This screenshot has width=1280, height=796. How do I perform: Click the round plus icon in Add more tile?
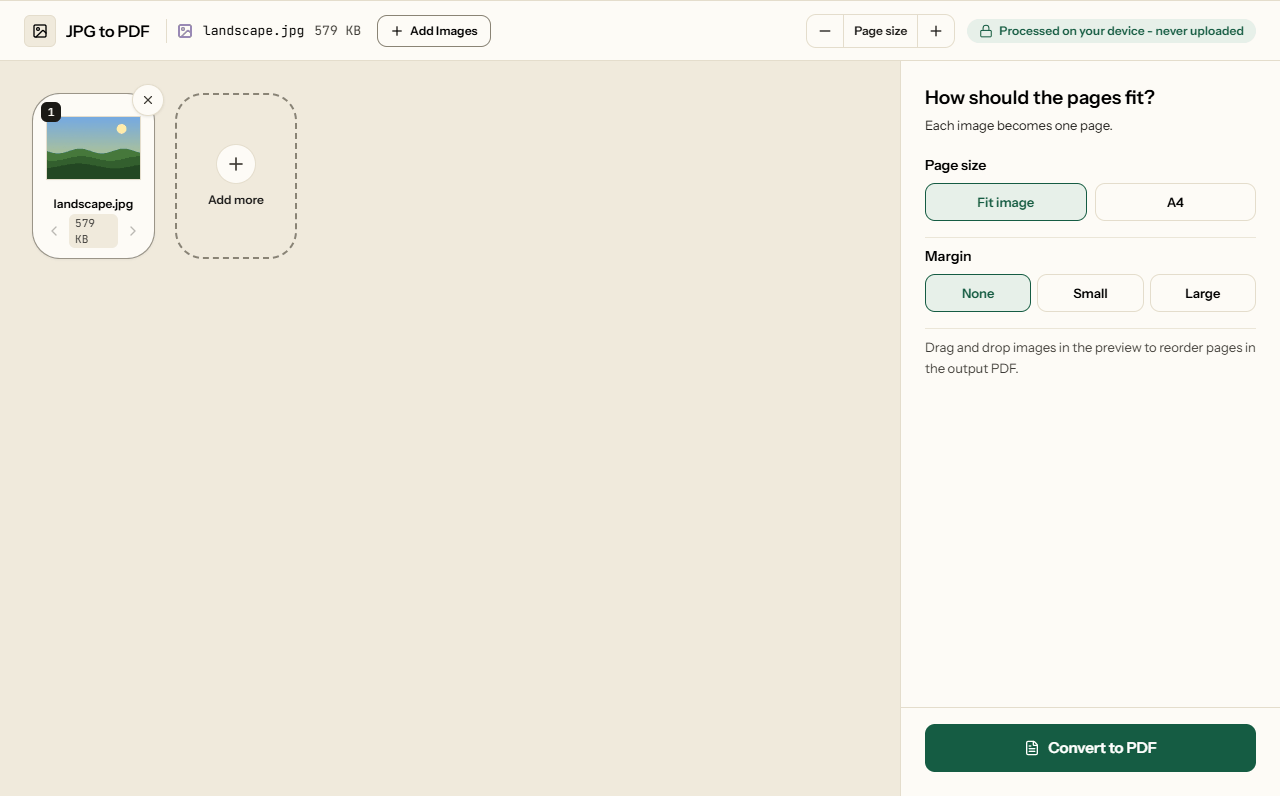coord(236,164)
